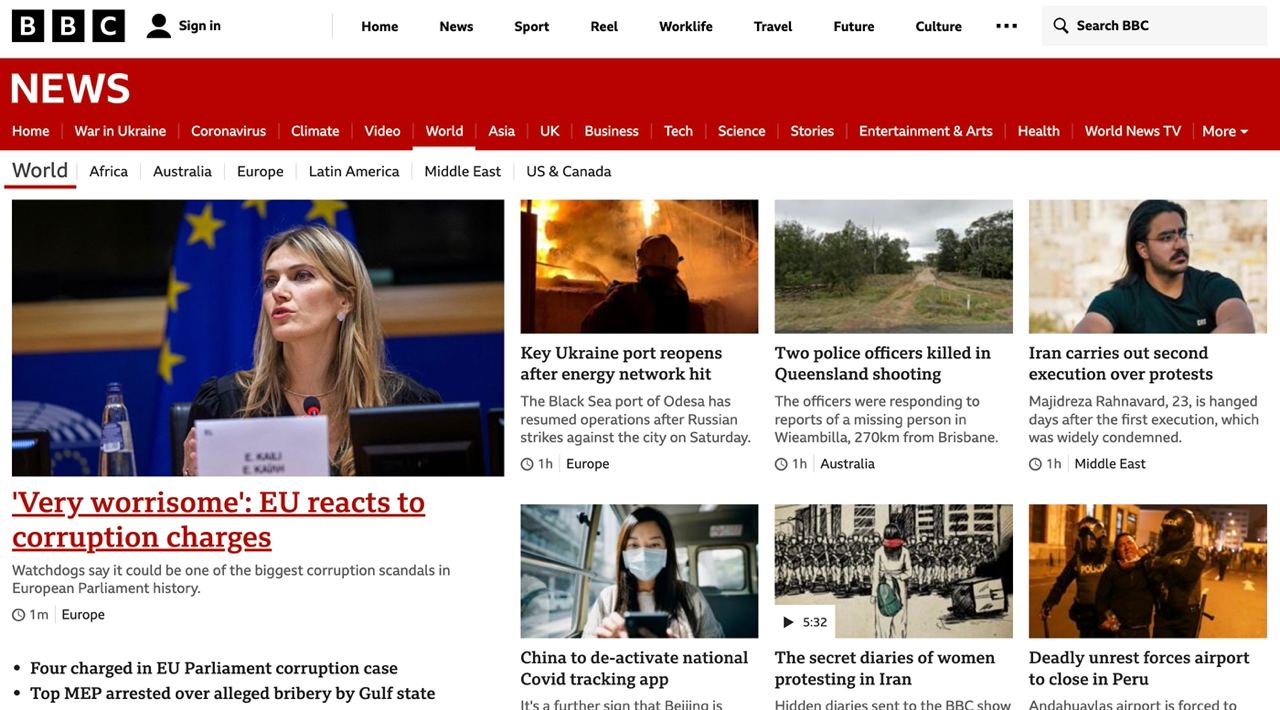The height and width of the screenshot is (710, 1280).
Task: Open Two police officers killed headline
Action: pyautogui.click(x=882, y=363)
